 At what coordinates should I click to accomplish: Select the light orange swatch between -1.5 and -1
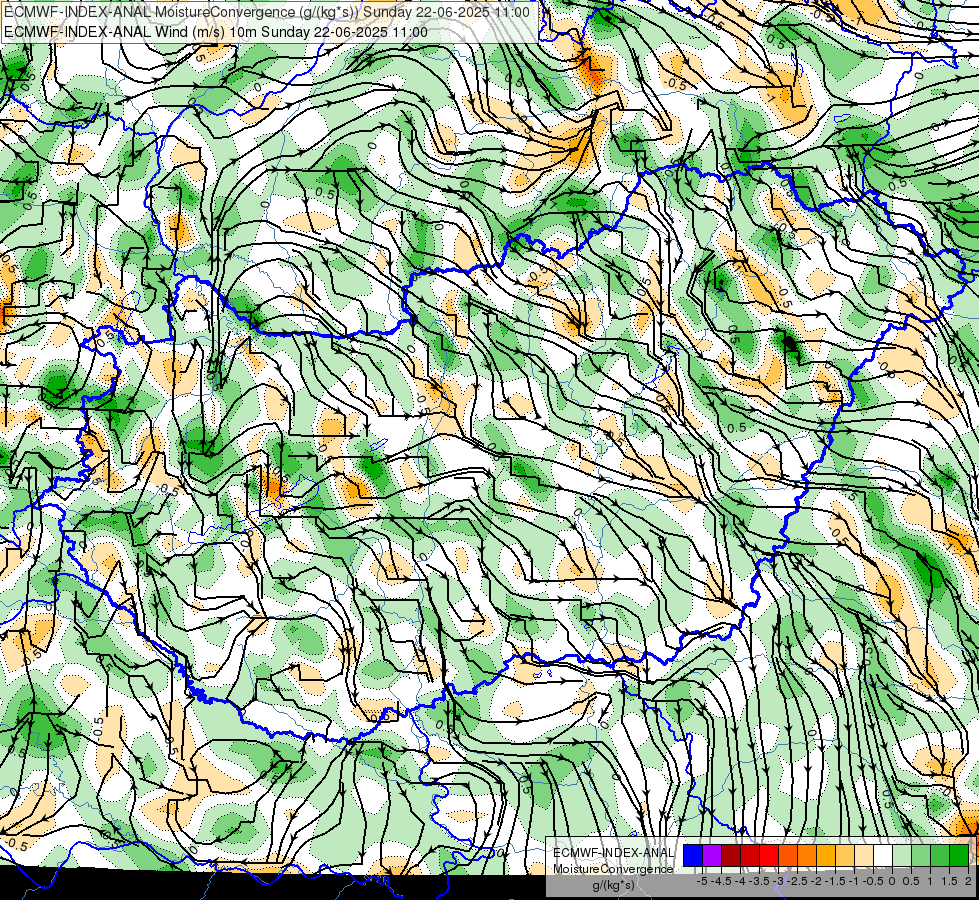pyautogui.click(x=845, y=856)
